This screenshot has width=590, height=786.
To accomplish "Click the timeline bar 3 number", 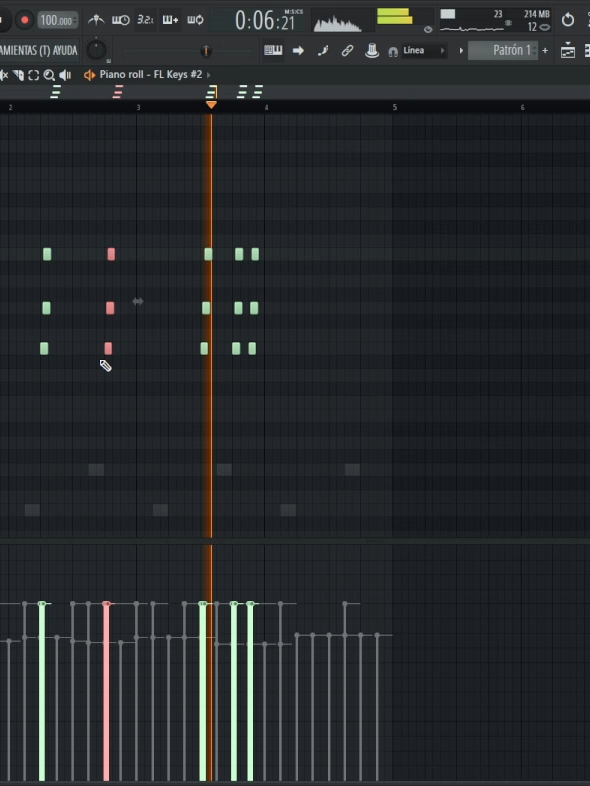I will click(138, 107).
